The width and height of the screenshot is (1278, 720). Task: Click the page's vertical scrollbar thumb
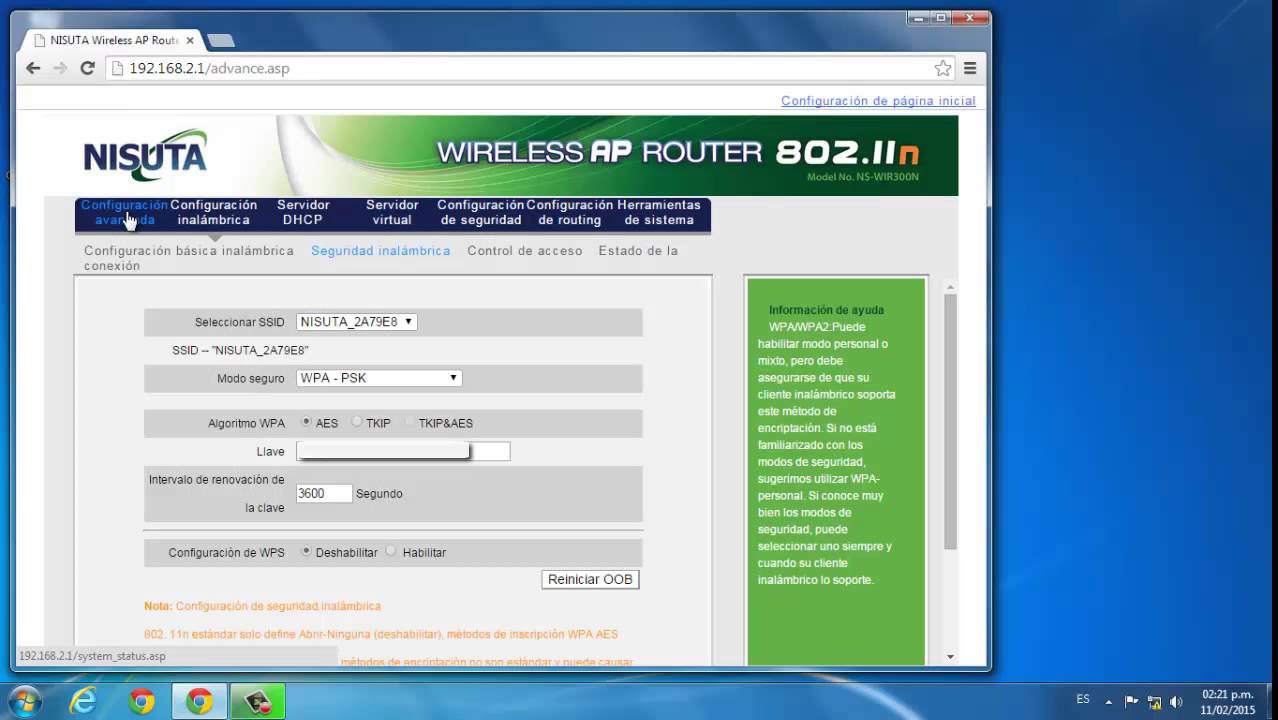click(950, 420)
